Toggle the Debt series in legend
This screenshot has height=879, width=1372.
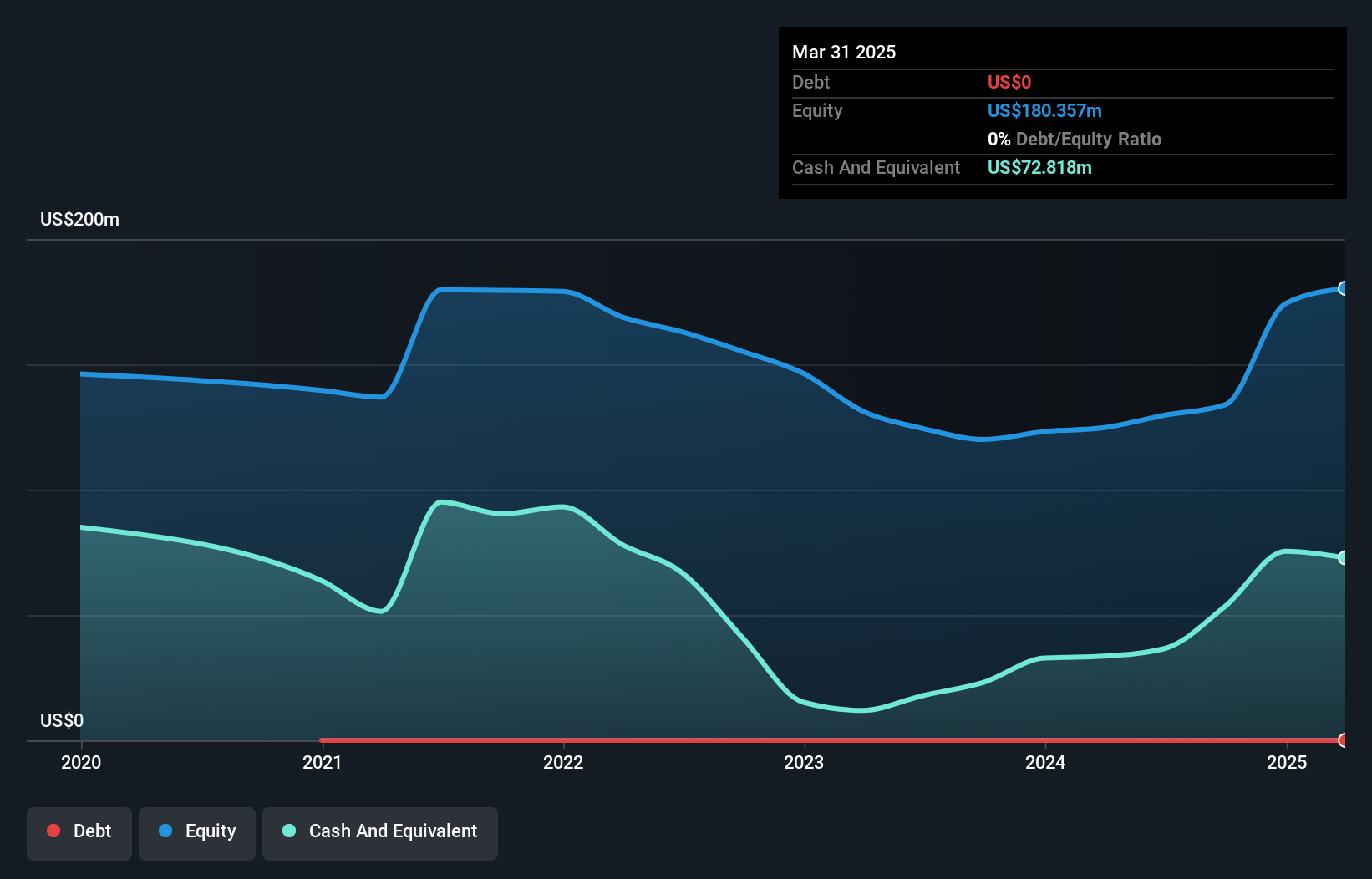click(79, 833)
